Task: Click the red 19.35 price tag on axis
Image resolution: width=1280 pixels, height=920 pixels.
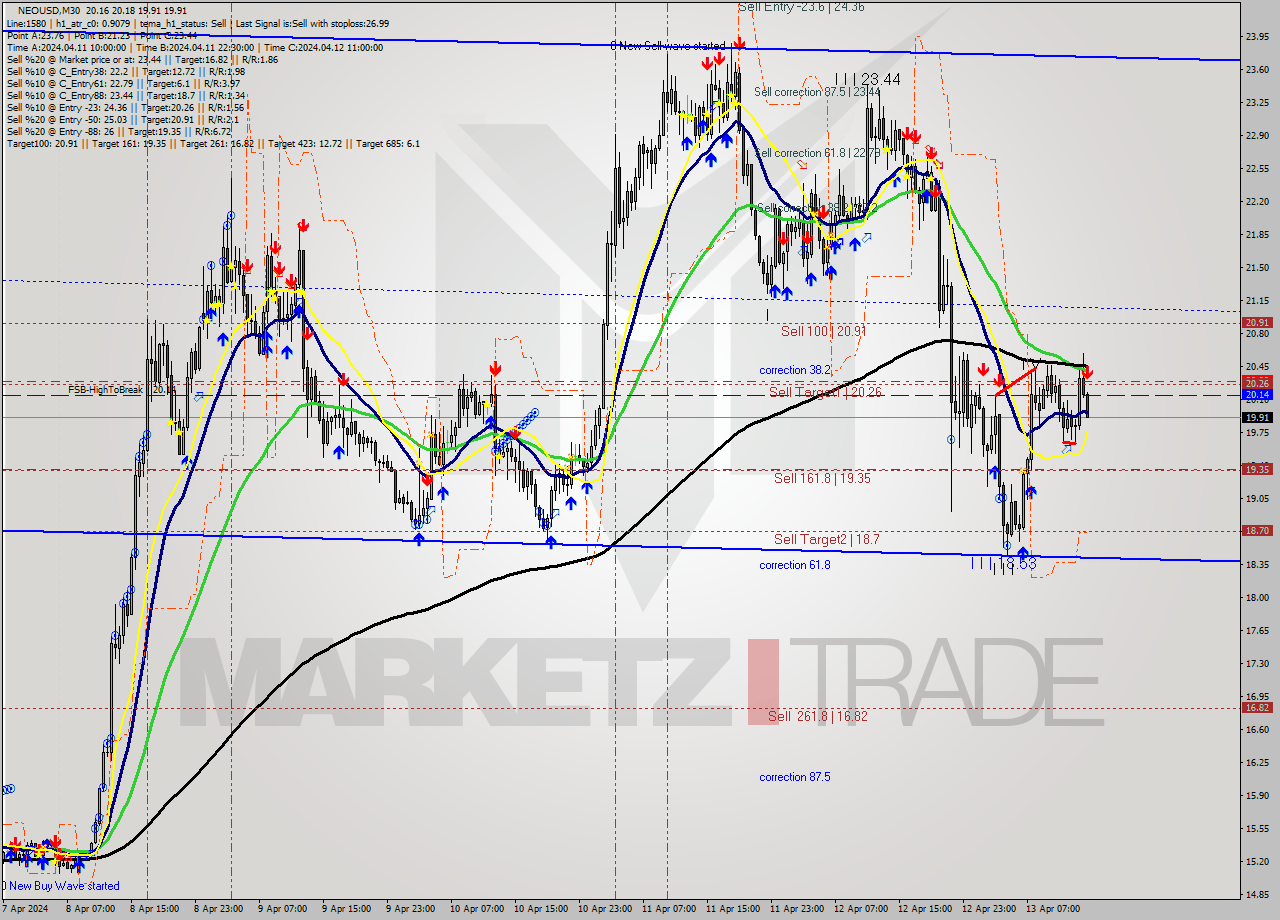Action: point(1257,469)
